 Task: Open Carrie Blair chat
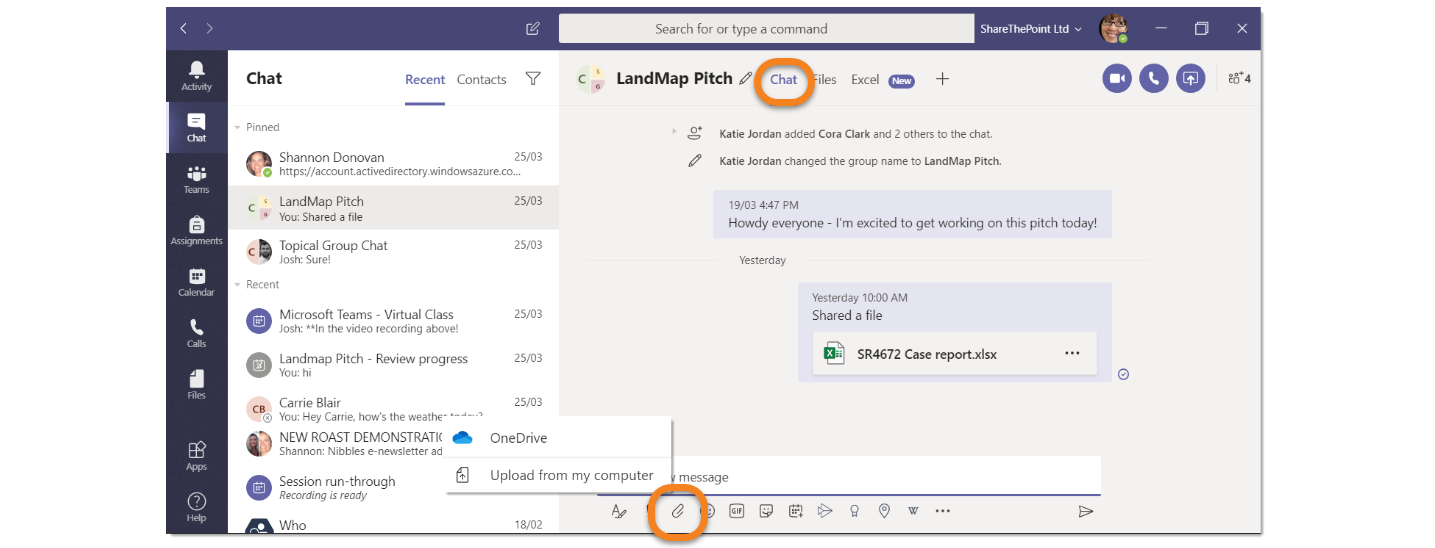[x=393, y=407]
